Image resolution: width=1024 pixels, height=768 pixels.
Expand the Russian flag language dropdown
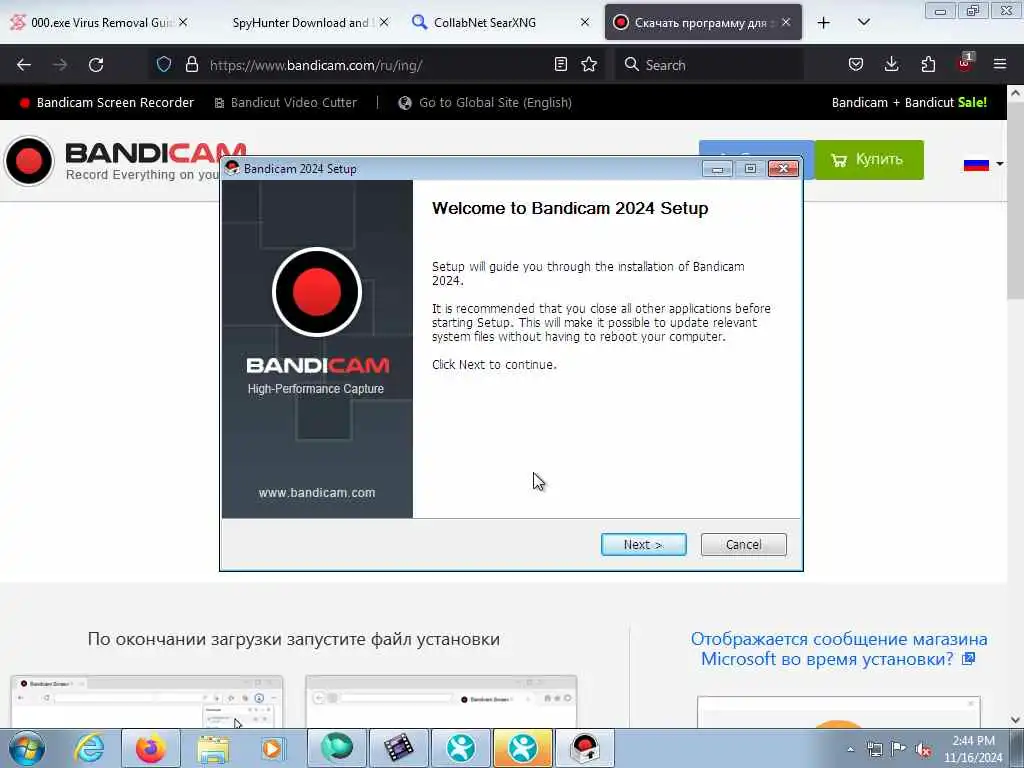coord(983,164)
